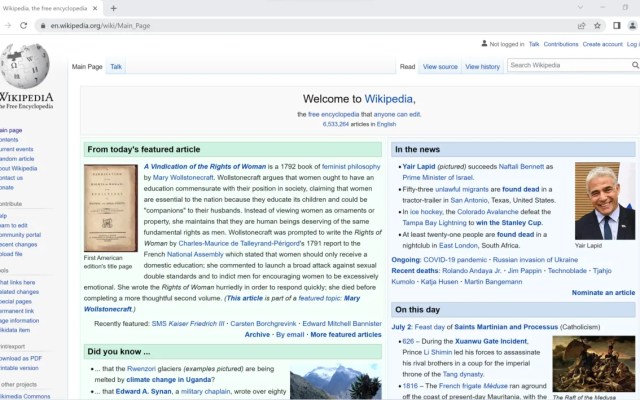This screenshot has width=640, height=400.
Task: Click the By email link
Action: (x=290, y=335)
